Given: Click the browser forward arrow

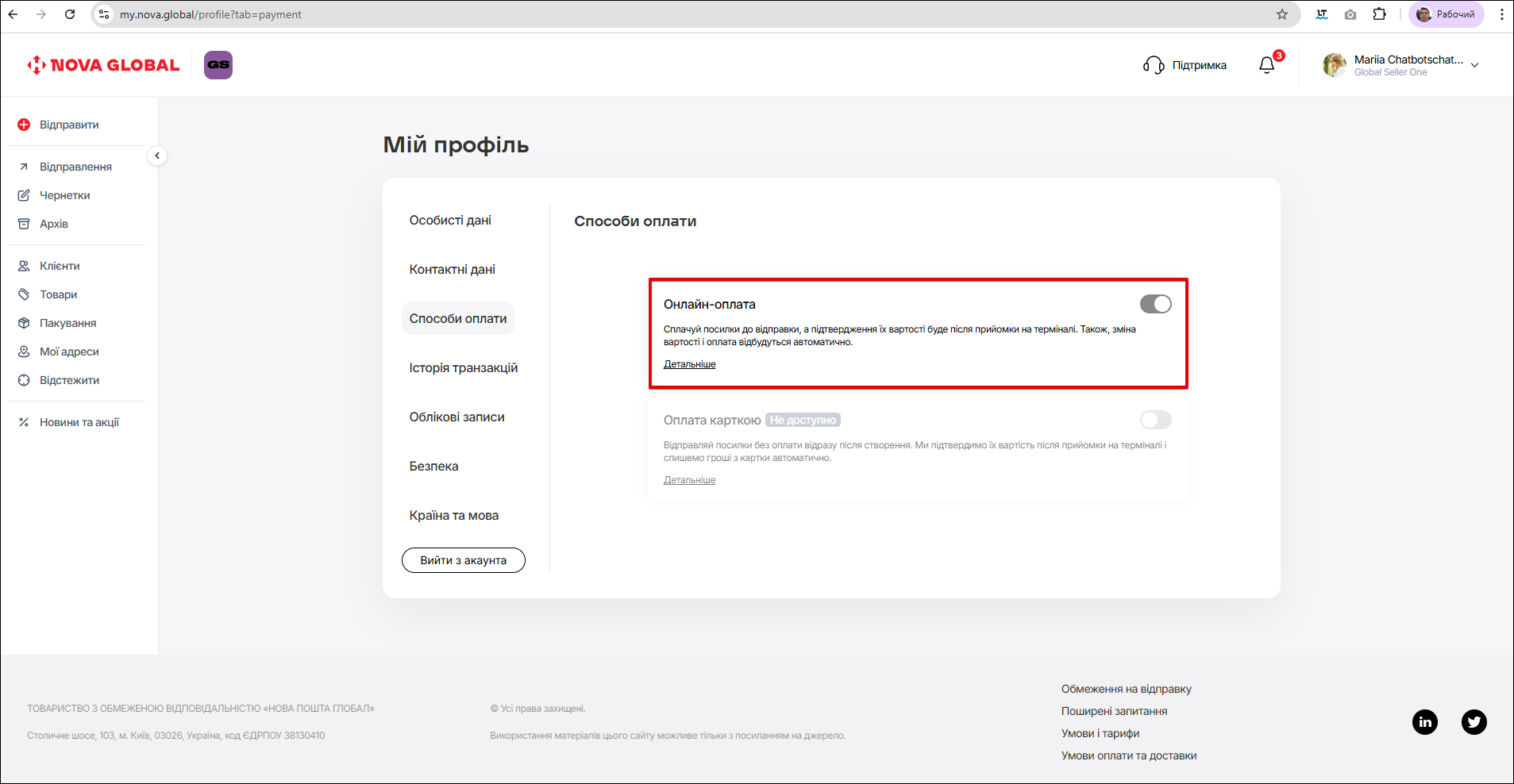Looking at the screenshot, I should click(41, 14).
